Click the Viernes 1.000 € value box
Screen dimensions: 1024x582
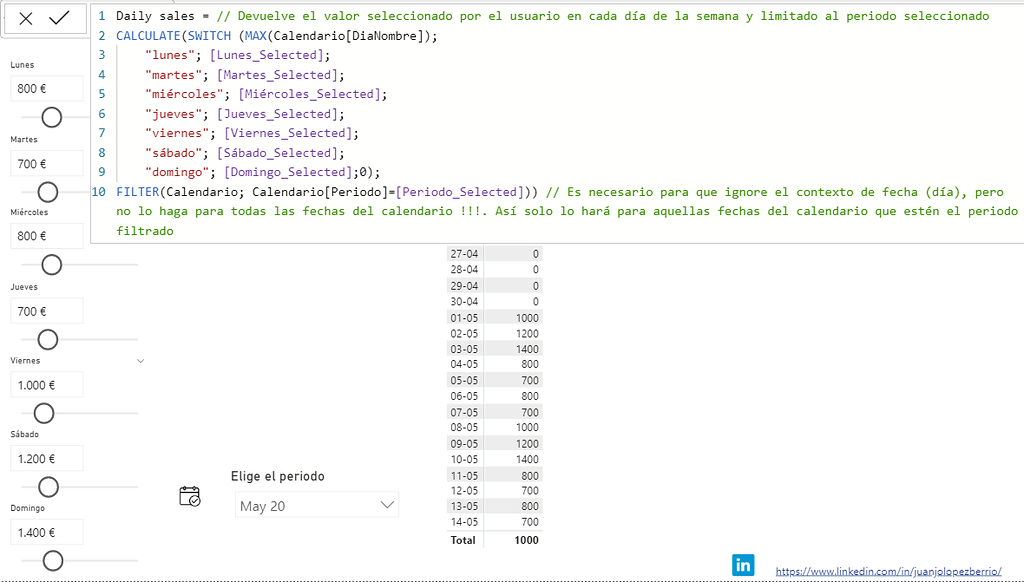point(46,385)
